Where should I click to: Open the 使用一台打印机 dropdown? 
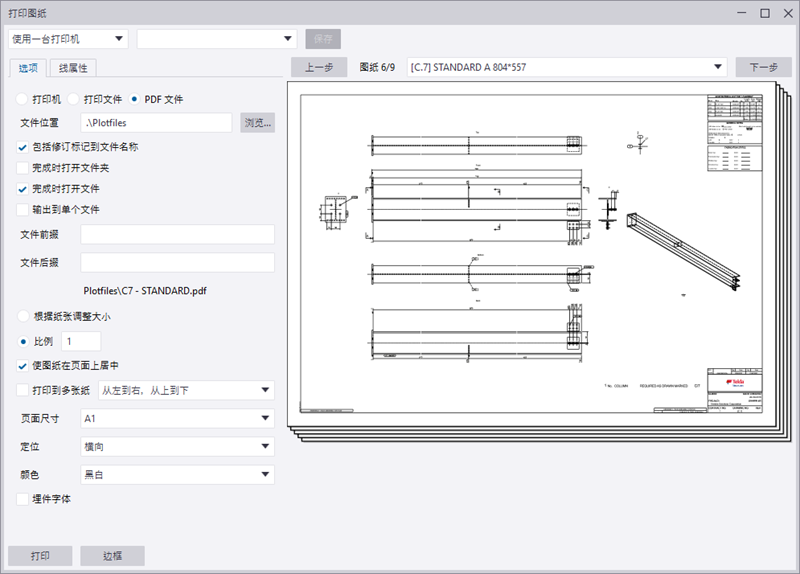click(68, 39)
